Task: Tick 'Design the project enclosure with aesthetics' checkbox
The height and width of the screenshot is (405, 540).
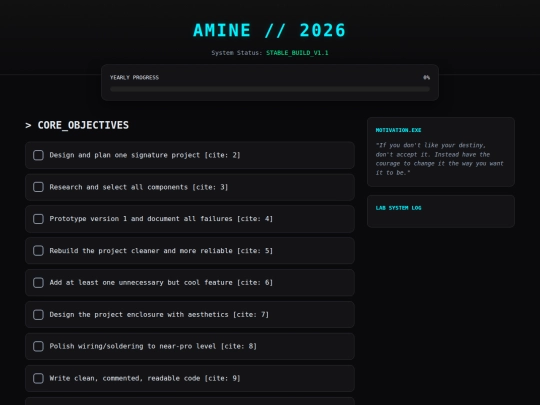Action: 38,314
